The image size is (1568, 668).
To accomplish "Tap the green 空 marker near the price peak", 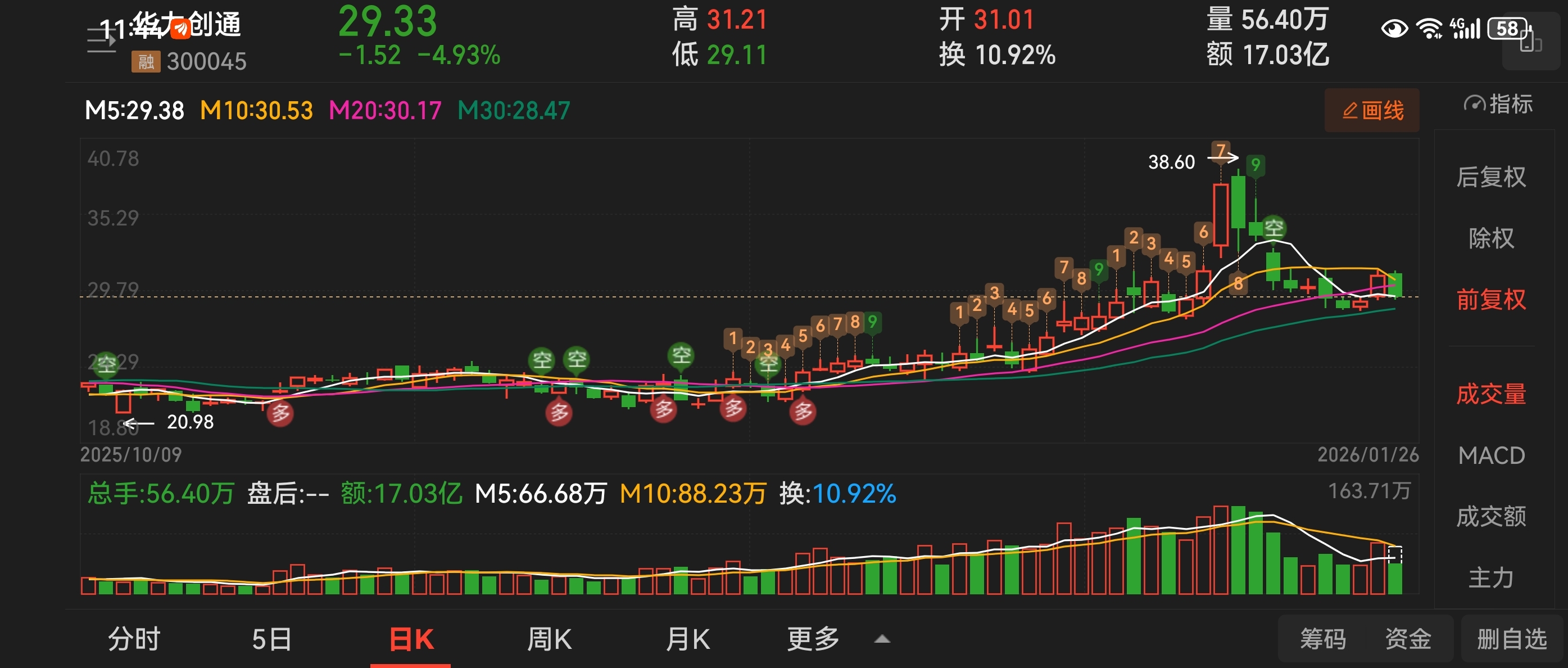I will tap(1274, 228).
